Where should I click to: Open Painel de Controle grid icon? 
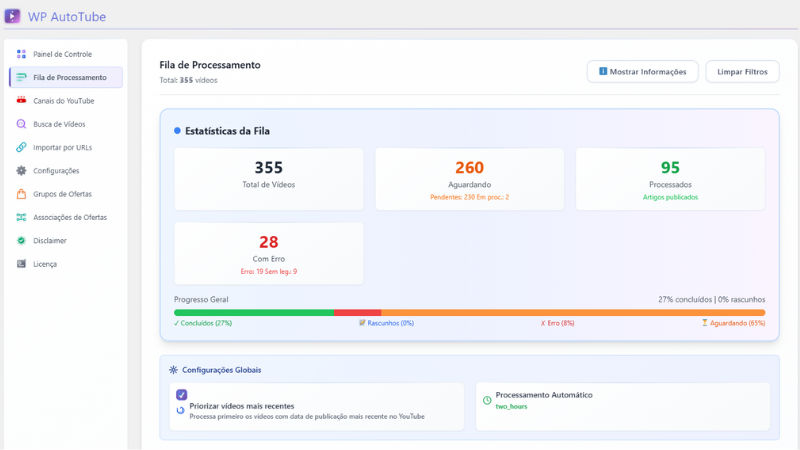[21, 54]
